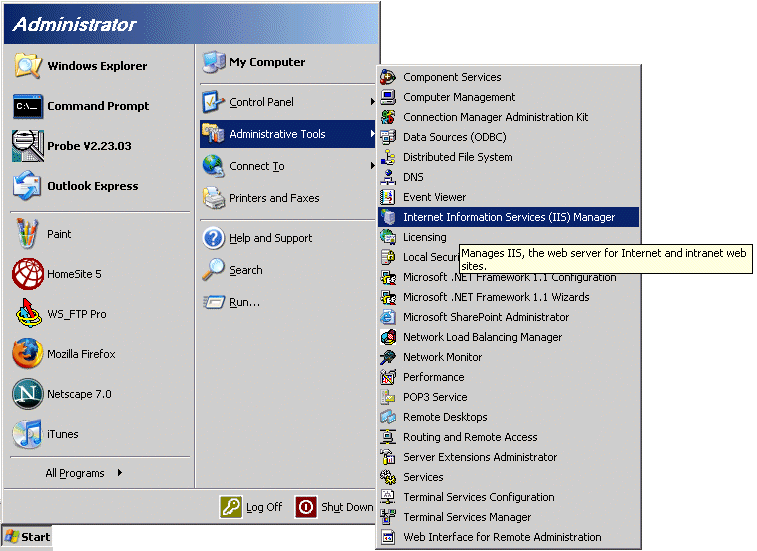Click the Log Off key icon
The height and width of the screenshot is (551, 757).
pyautogui.click(x=231, y=507)
